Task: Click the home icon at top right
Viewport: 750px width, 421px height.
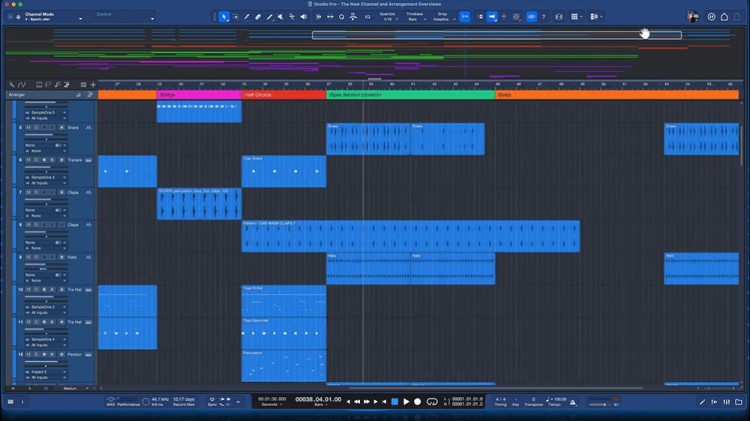Action: click(x=724, y=17)
